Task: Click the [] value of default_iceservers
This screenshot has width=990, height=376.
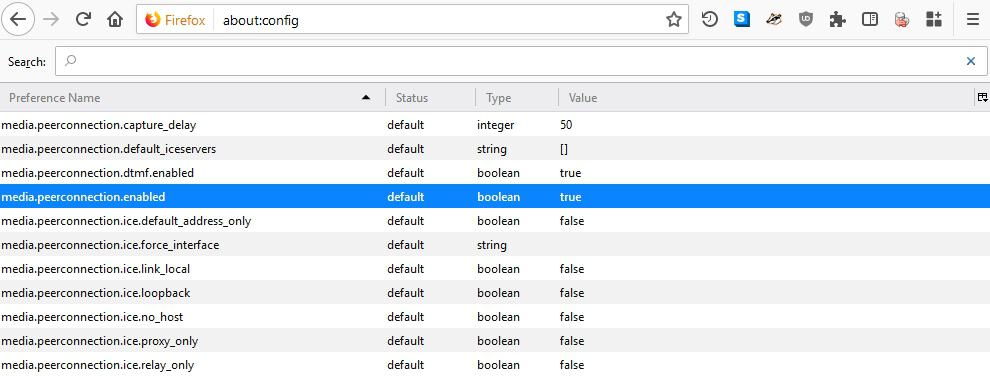Action: click(564, 150)
